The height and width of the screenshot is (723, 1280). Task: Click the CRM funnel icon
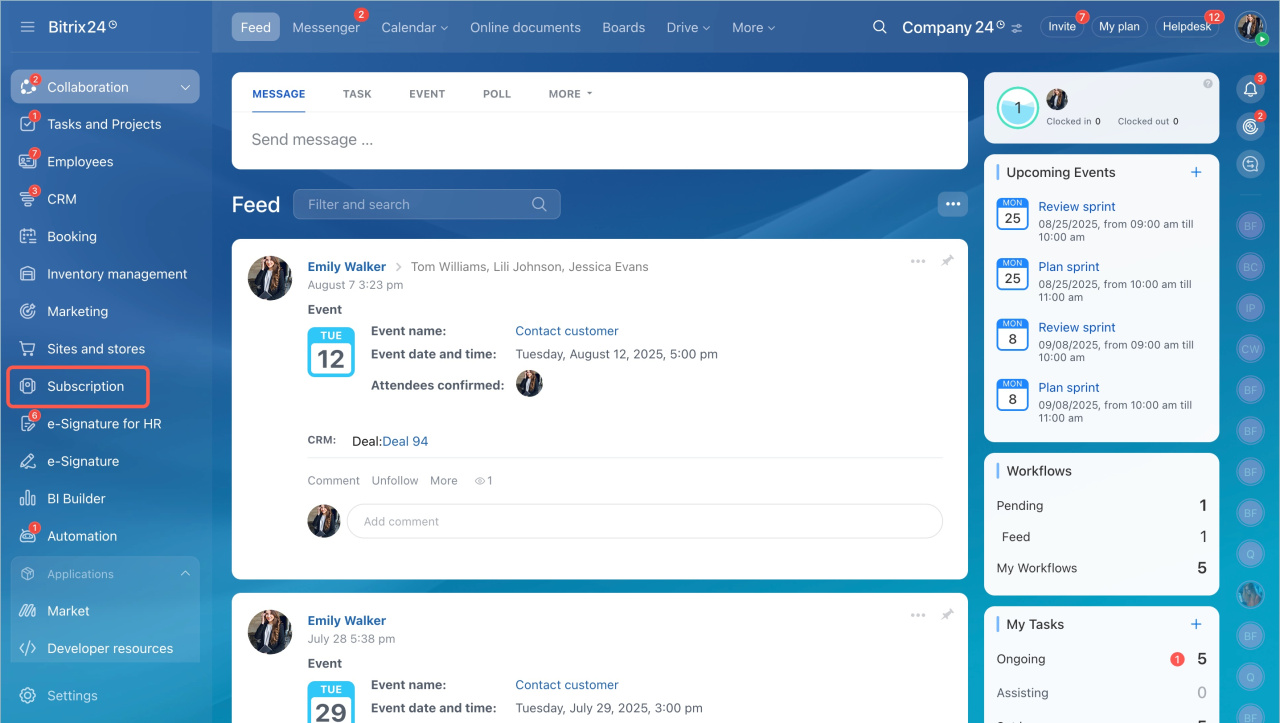click(x=28, y=199)
